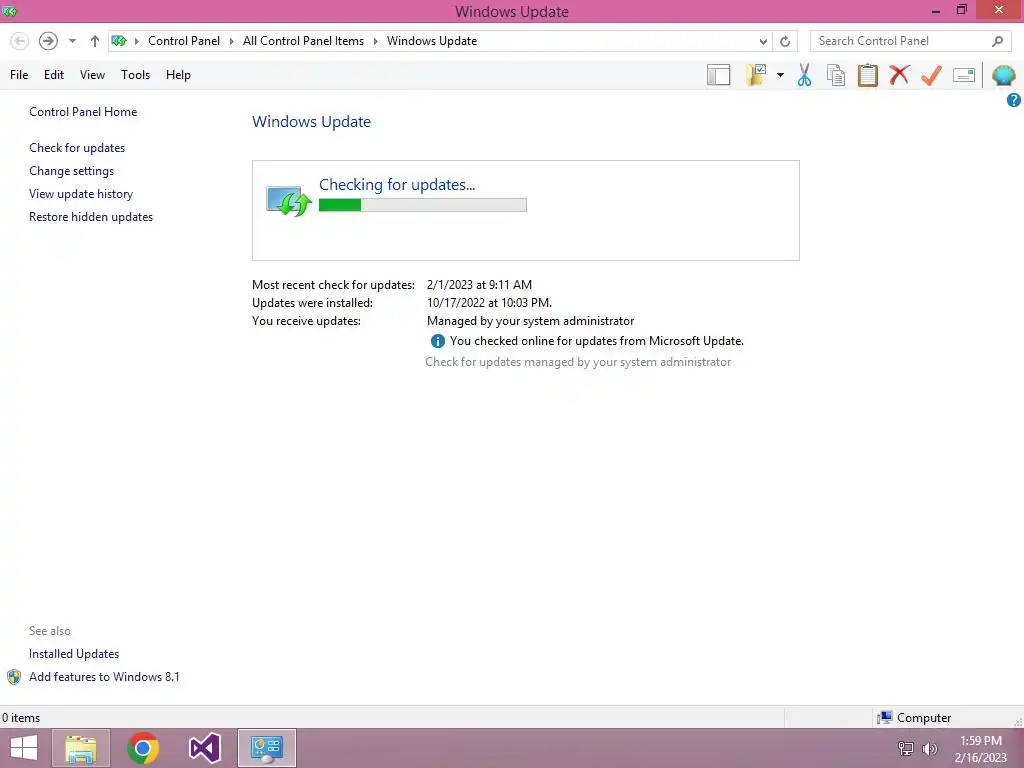Open the Help menu
Image resolution: width=1024 pixels, height=768 pixels.
[178, 75]
